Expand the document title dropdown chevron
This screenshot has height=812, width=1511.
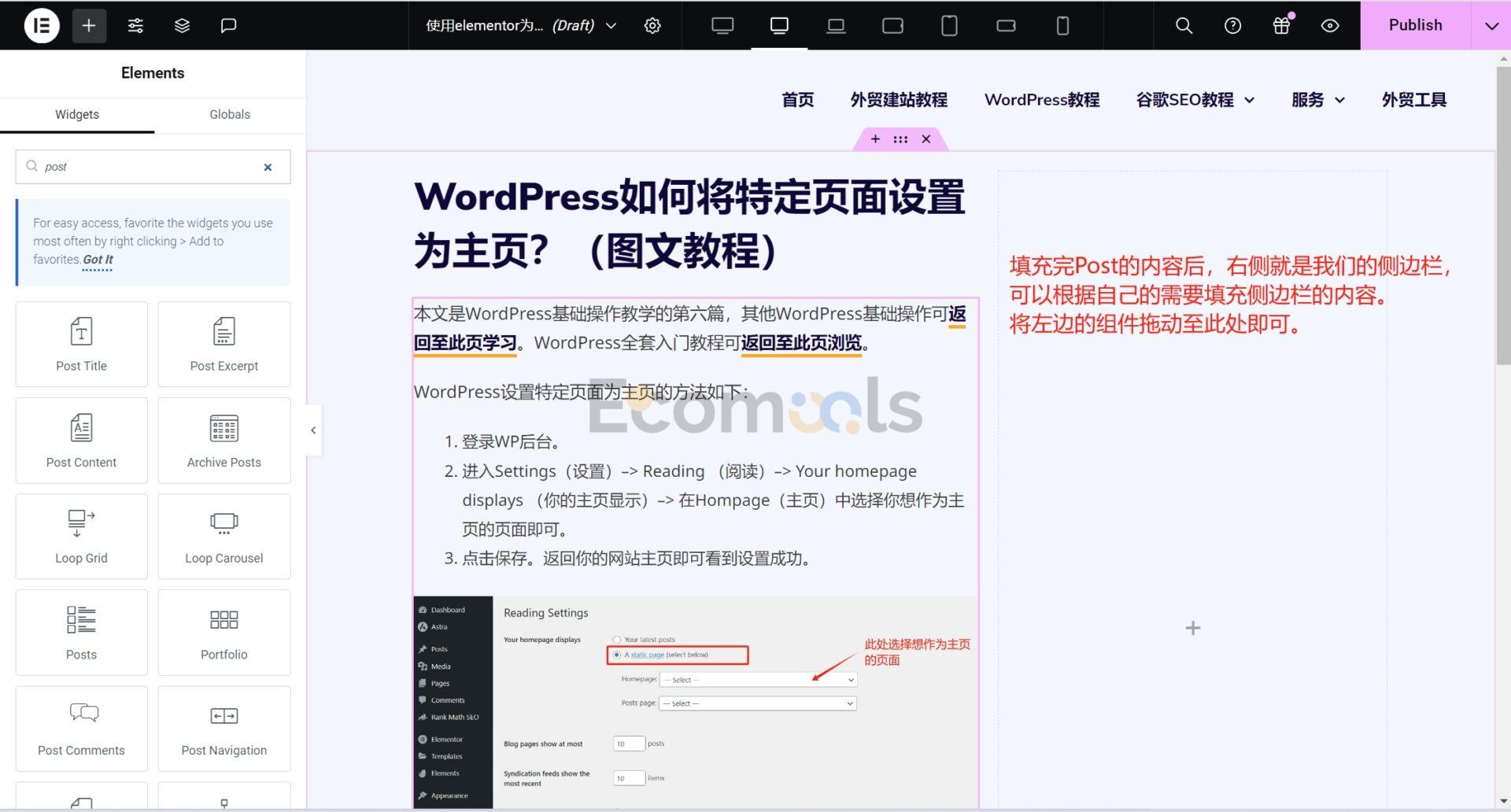(611, 25)
